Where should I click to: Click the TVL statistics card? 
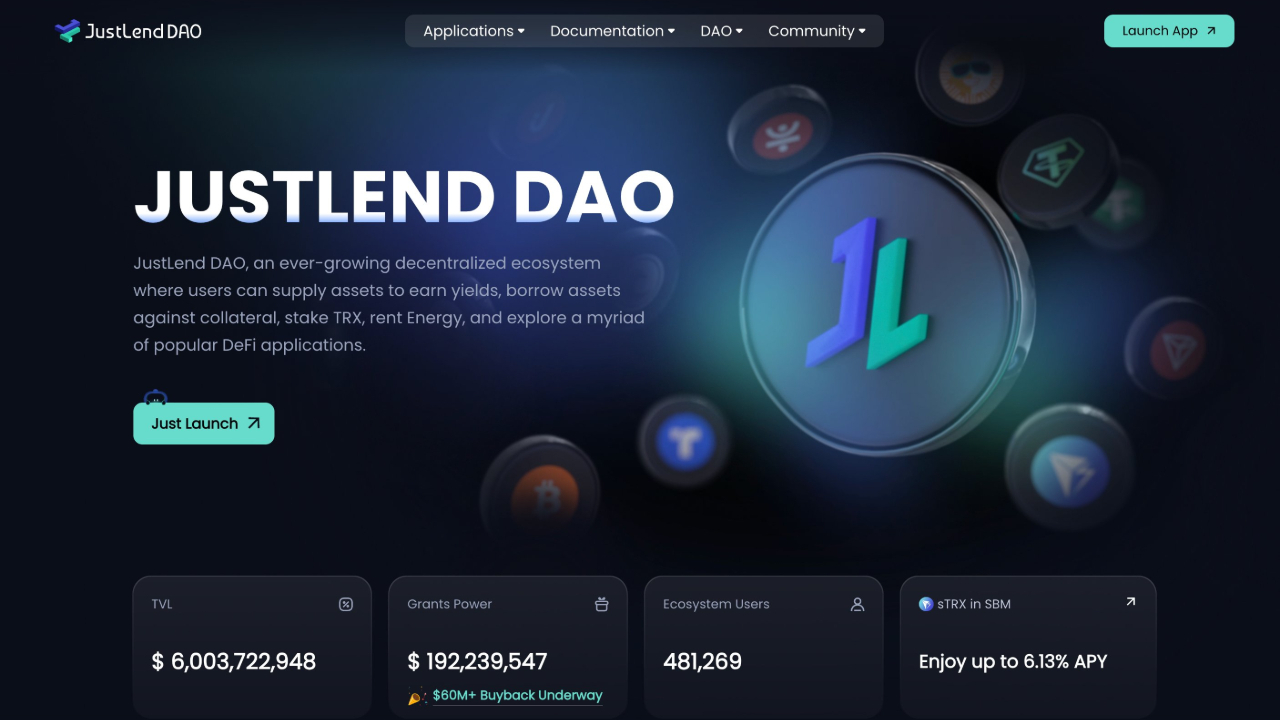click(252, 646)
